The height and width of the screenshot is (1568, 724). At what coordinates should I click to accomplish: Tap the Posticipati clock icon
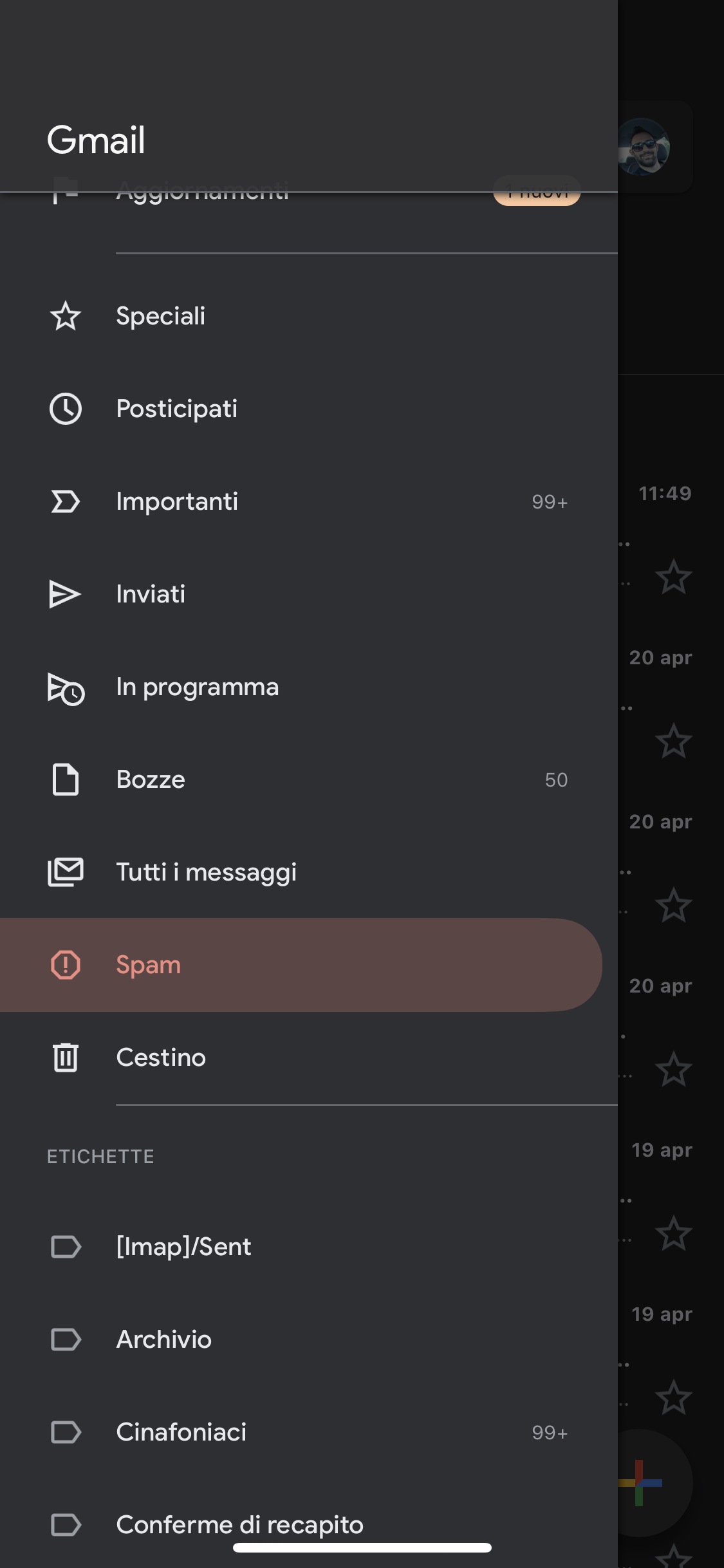click(x=65, y=409)
